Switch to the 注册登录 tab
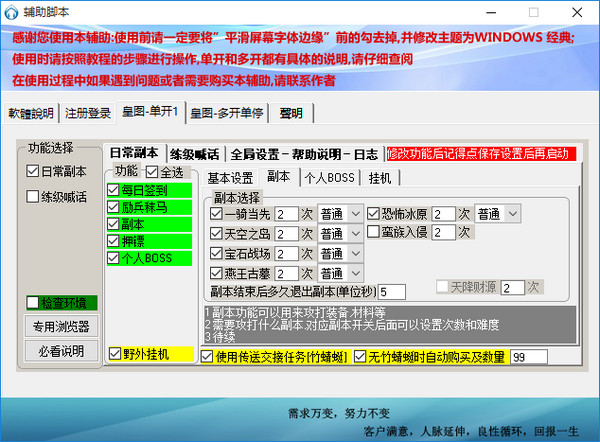 pyautogui.click(x=88, y=113)
